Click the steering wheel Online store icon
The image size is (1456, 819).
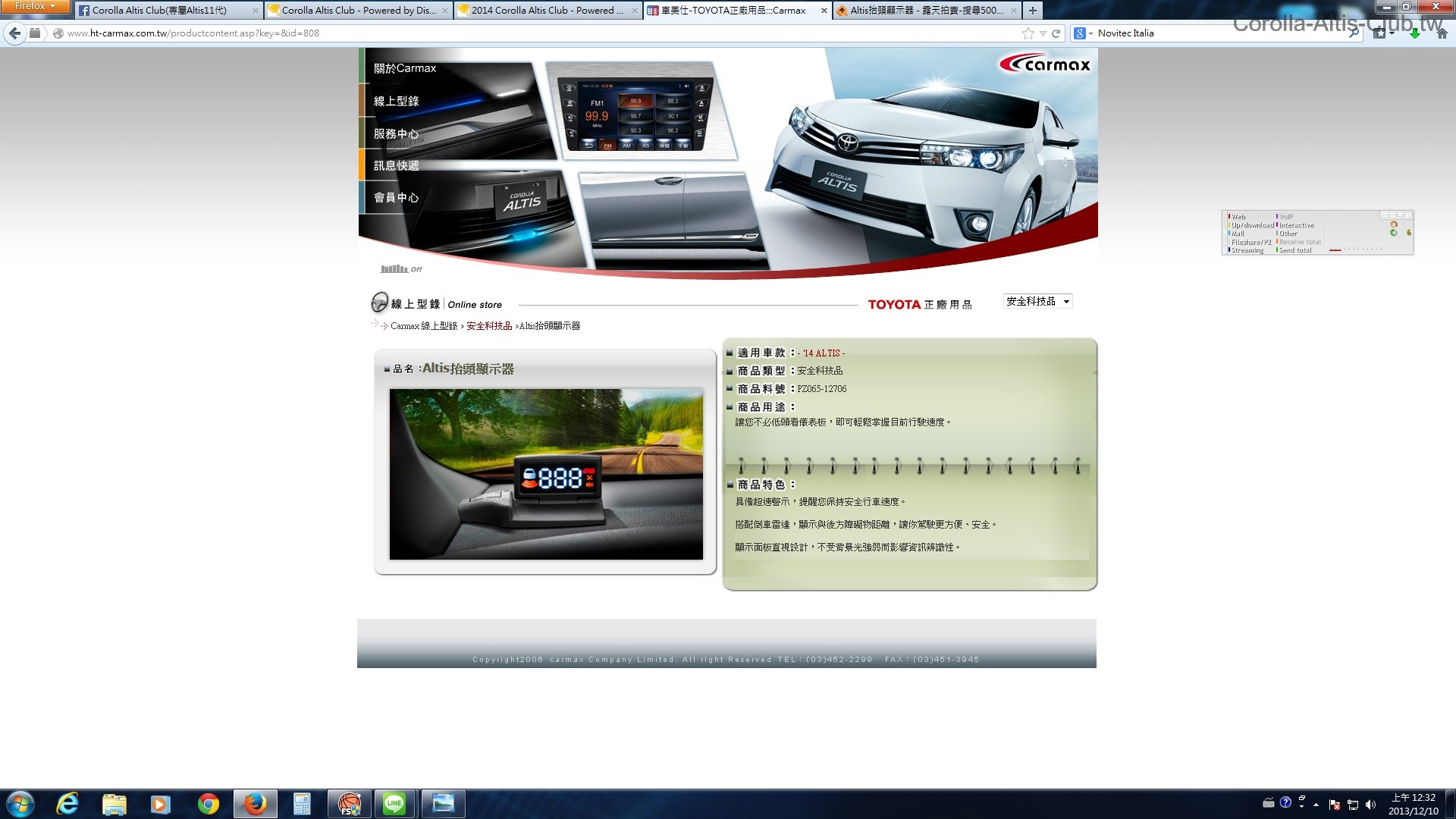pos(379,303)
